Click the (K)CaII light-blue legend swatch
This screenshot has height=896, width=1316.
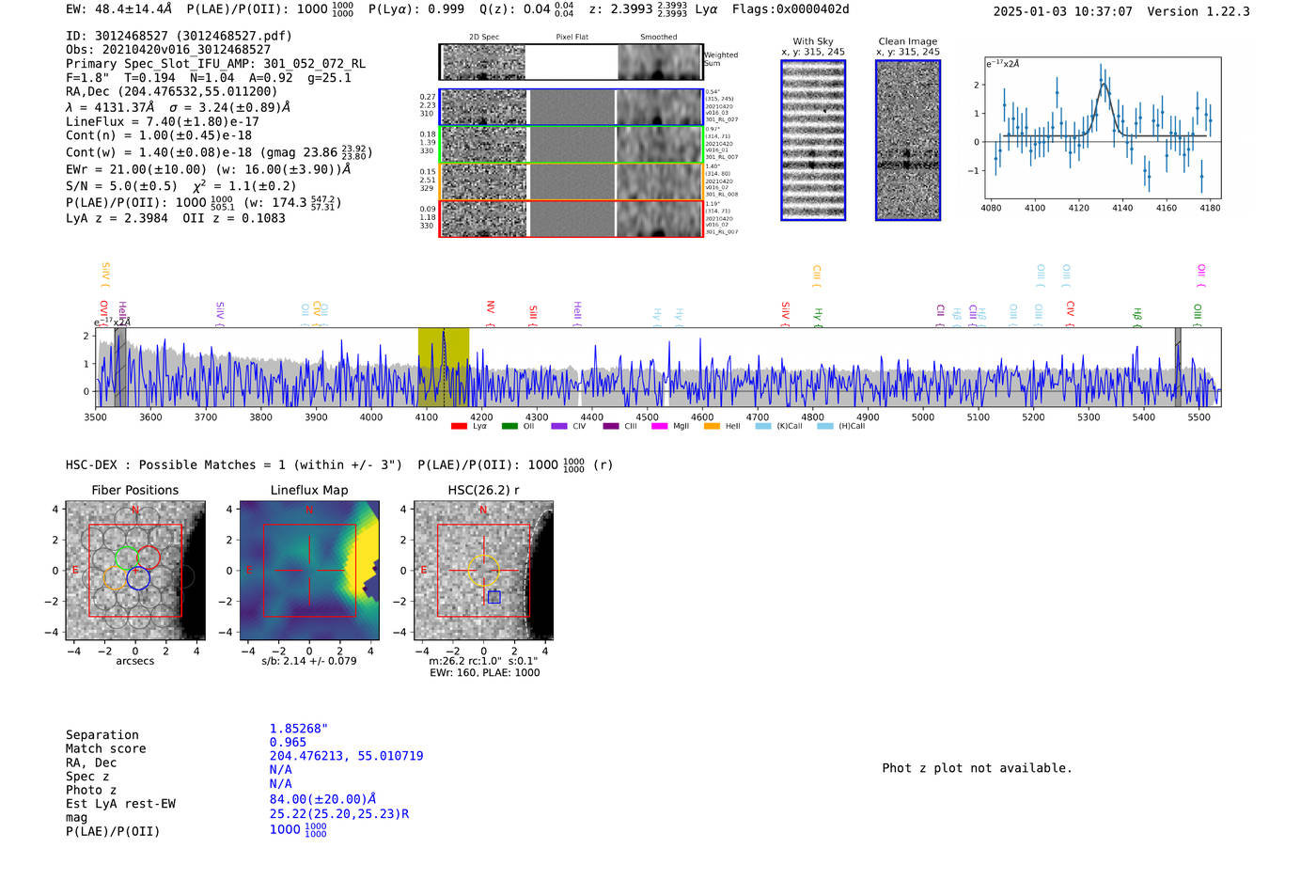763,426
